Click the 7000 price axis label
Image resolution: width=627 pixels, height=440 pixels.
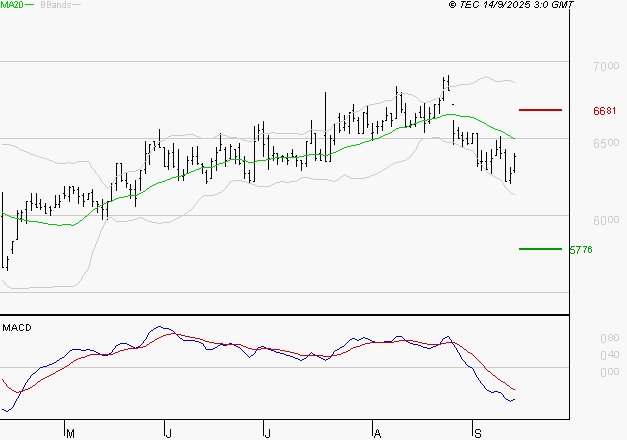[606, 66]
